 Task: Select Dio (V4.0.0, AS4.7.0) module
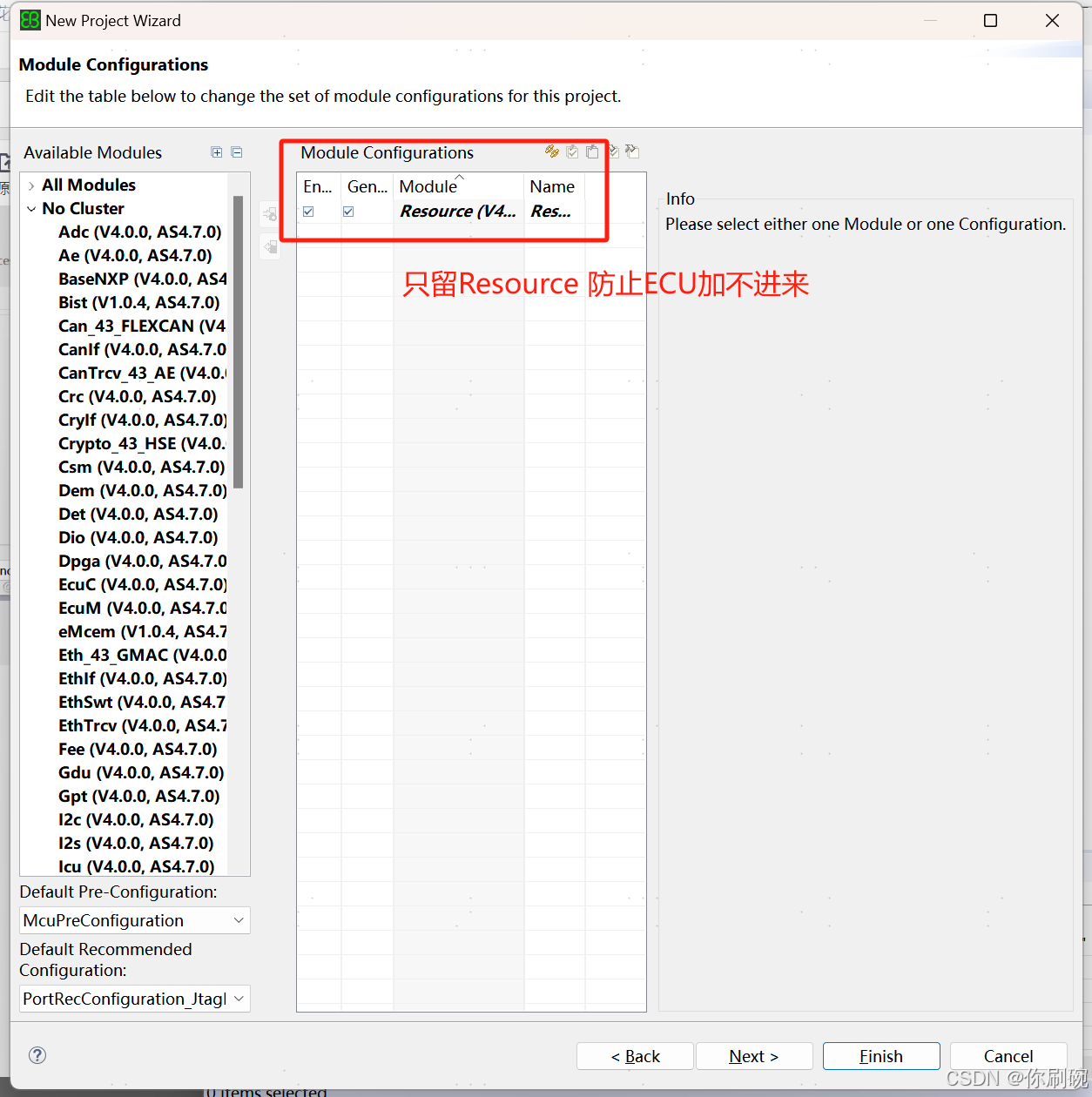[x=138, y=538]
